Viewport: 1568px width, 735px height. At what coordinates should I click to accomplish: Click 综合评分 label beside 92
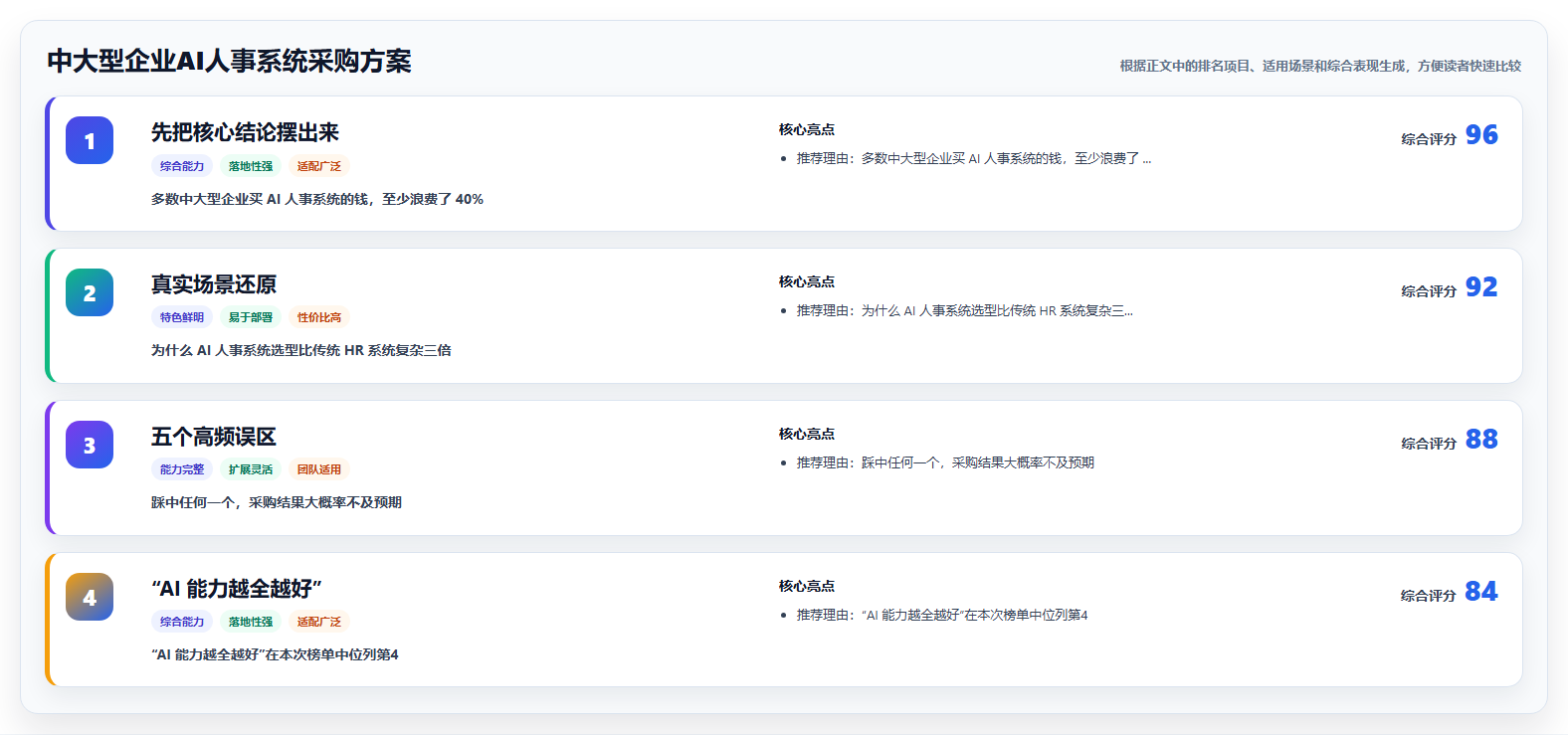[x=1429, y=291]
